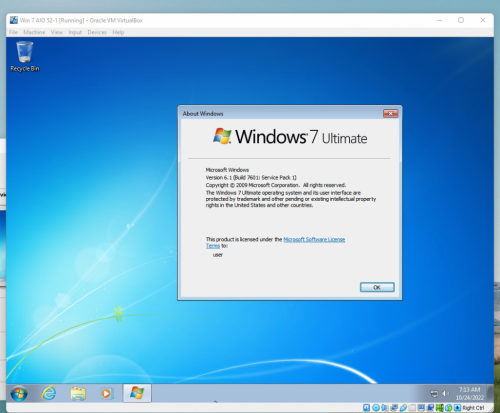500x413 pixels.
Task: Click the 'Microsoft Windows' text line
Action: coord(227,170)
